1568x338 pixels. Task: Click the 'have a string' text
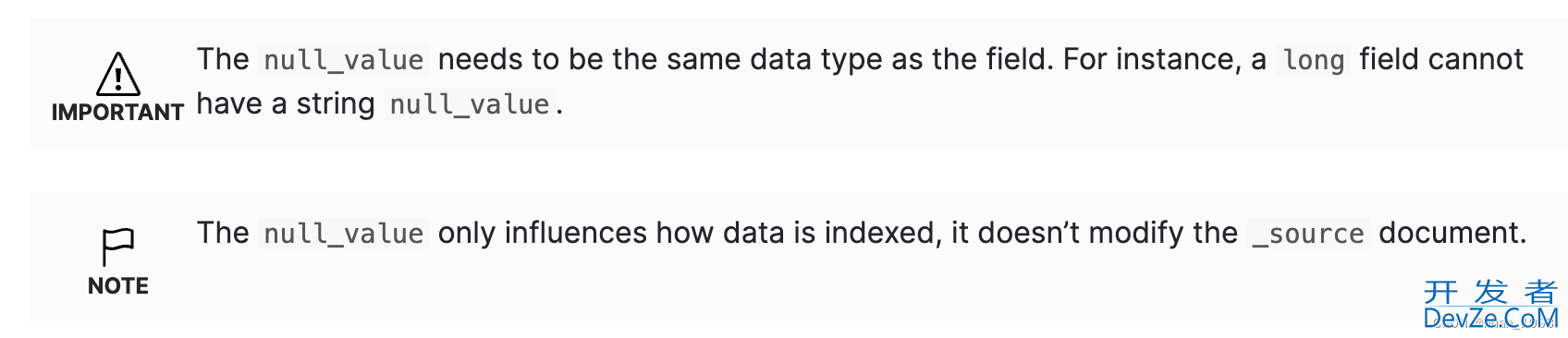tap(286, 103)
